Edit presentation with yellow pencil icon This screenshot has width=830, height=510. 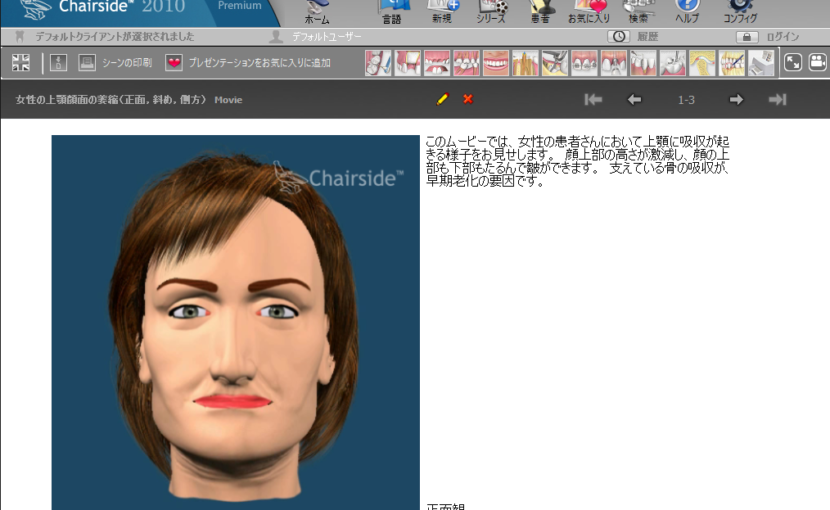coord(442,99)
